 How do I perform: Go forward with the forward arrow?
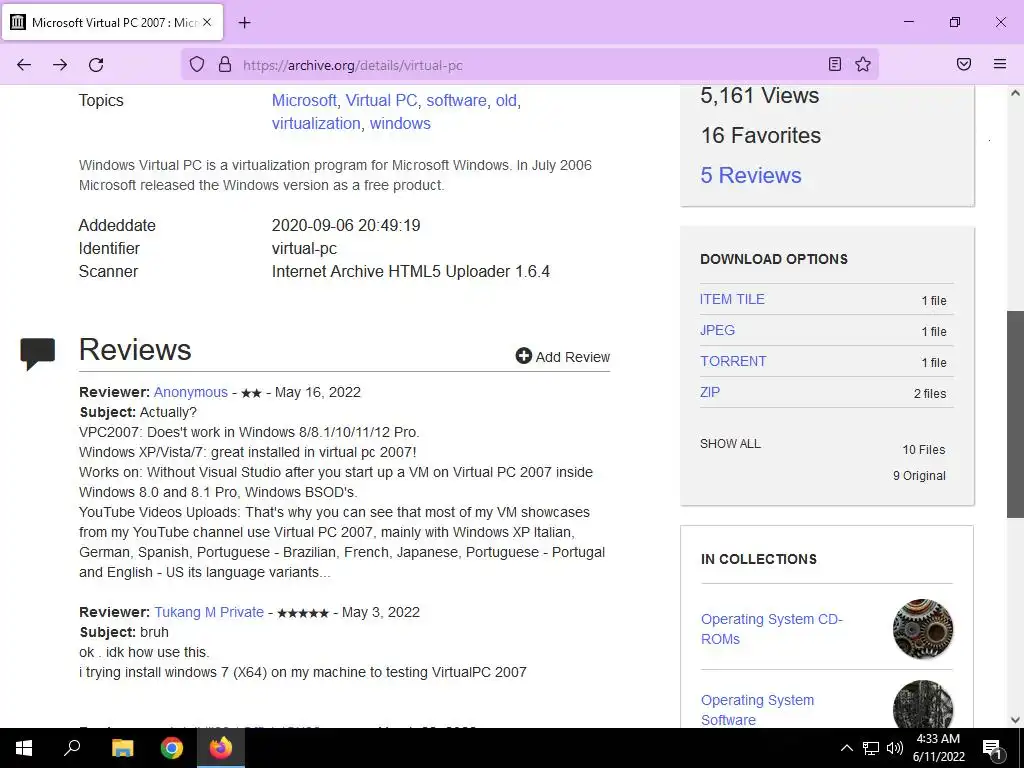[x=60, y=65]
